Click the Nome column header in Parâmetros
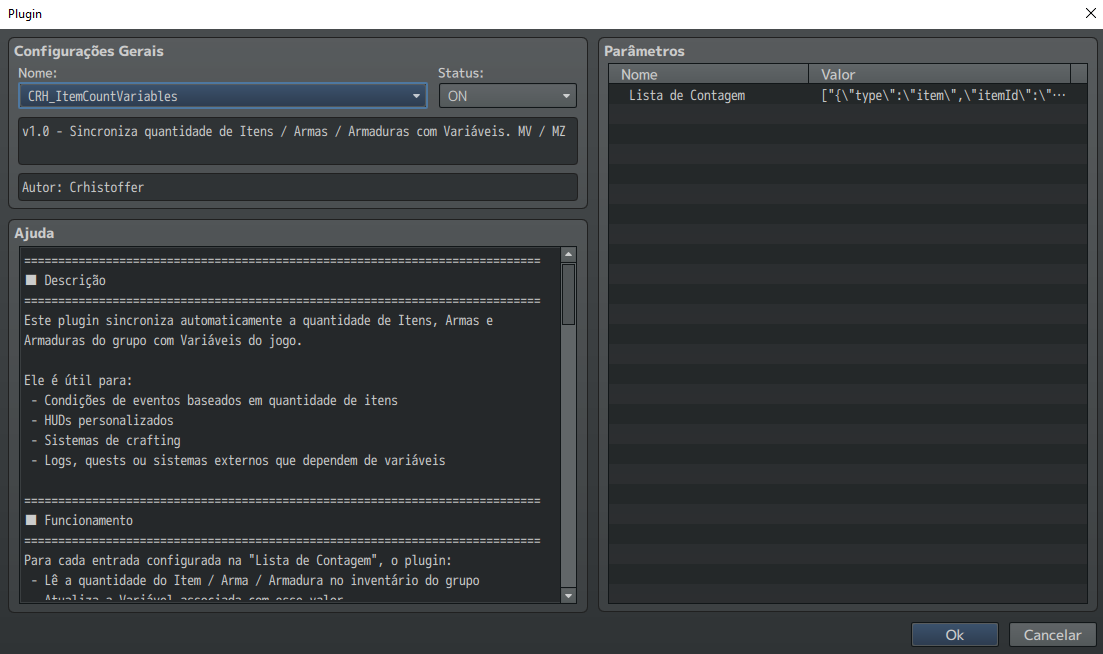Screen dimensions: 1103x654 708,74
